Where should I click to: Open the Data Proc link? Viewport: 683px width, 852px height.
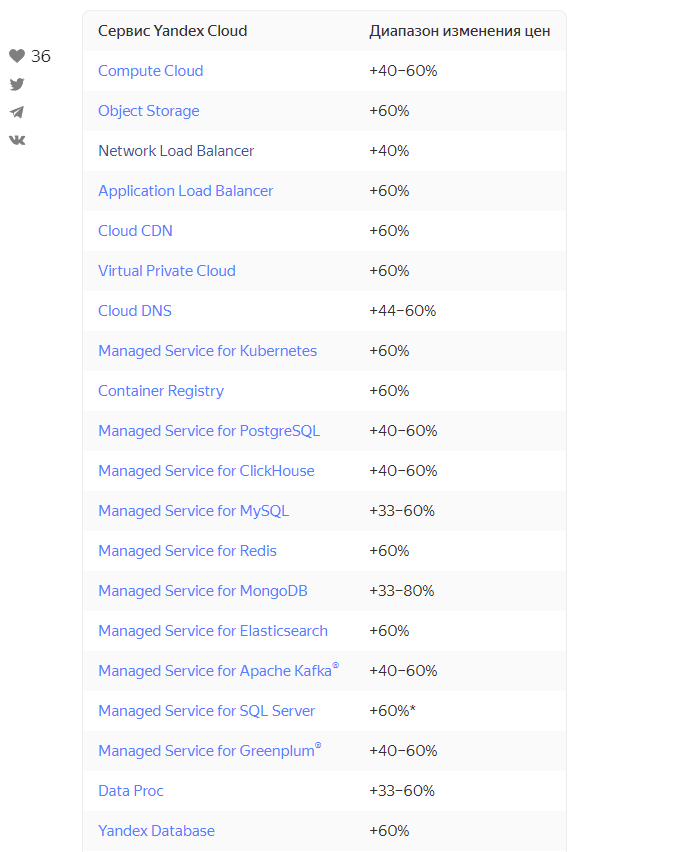coord(131,791)
